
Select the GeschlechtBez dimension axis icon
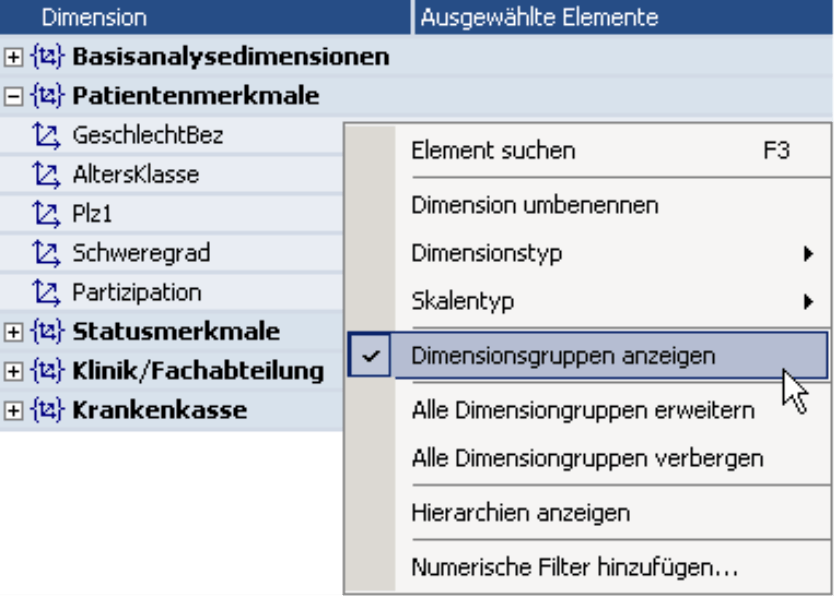coord(46,135)
